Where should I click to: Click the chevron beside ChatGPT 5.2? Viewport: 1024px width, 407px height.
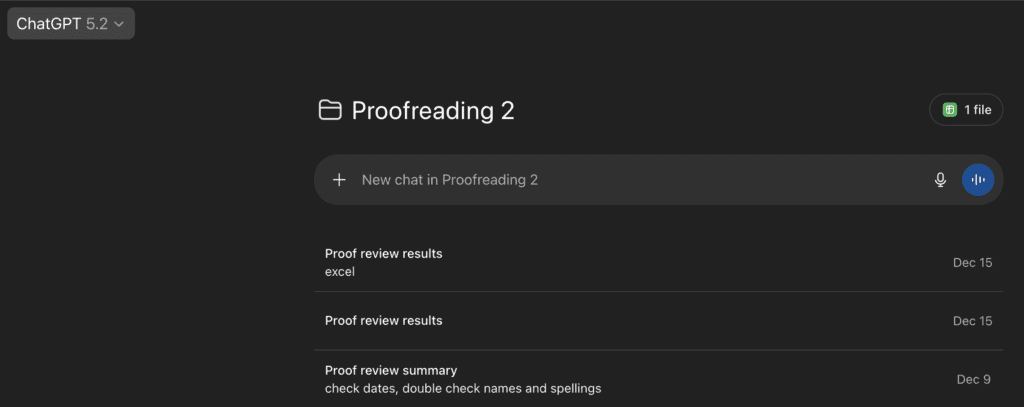tap(119, 24)
